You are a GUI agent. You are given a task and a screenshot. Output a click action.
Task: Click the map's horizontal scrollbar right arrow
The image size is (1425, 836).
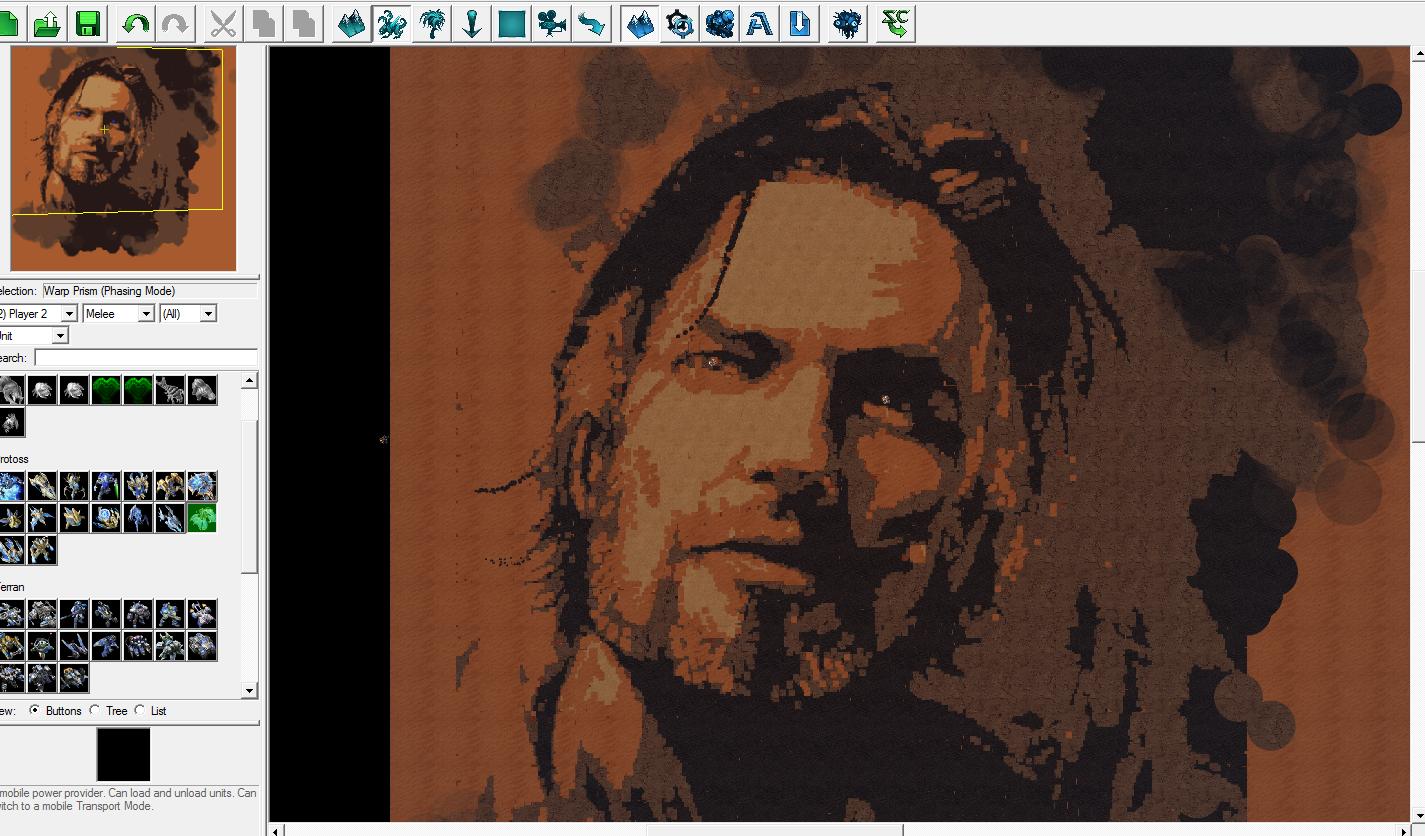click(x=1403, y=830)
